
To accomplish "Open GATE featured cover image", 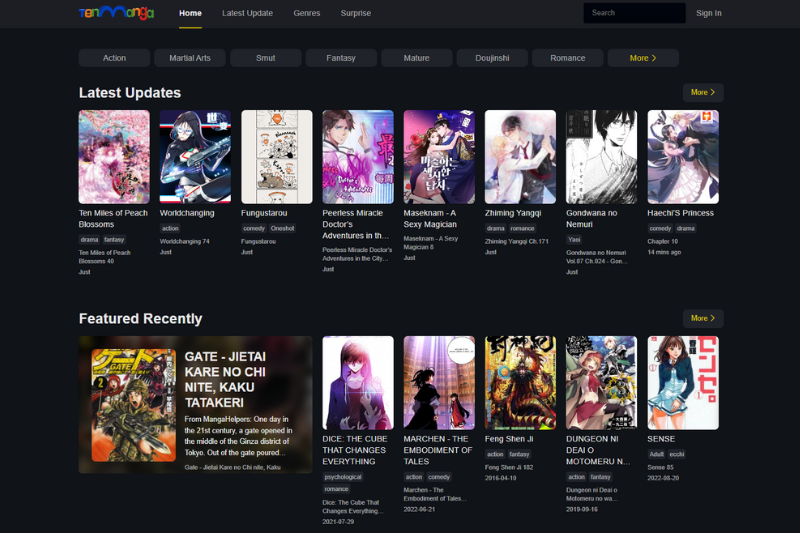I will click(134, 405).
